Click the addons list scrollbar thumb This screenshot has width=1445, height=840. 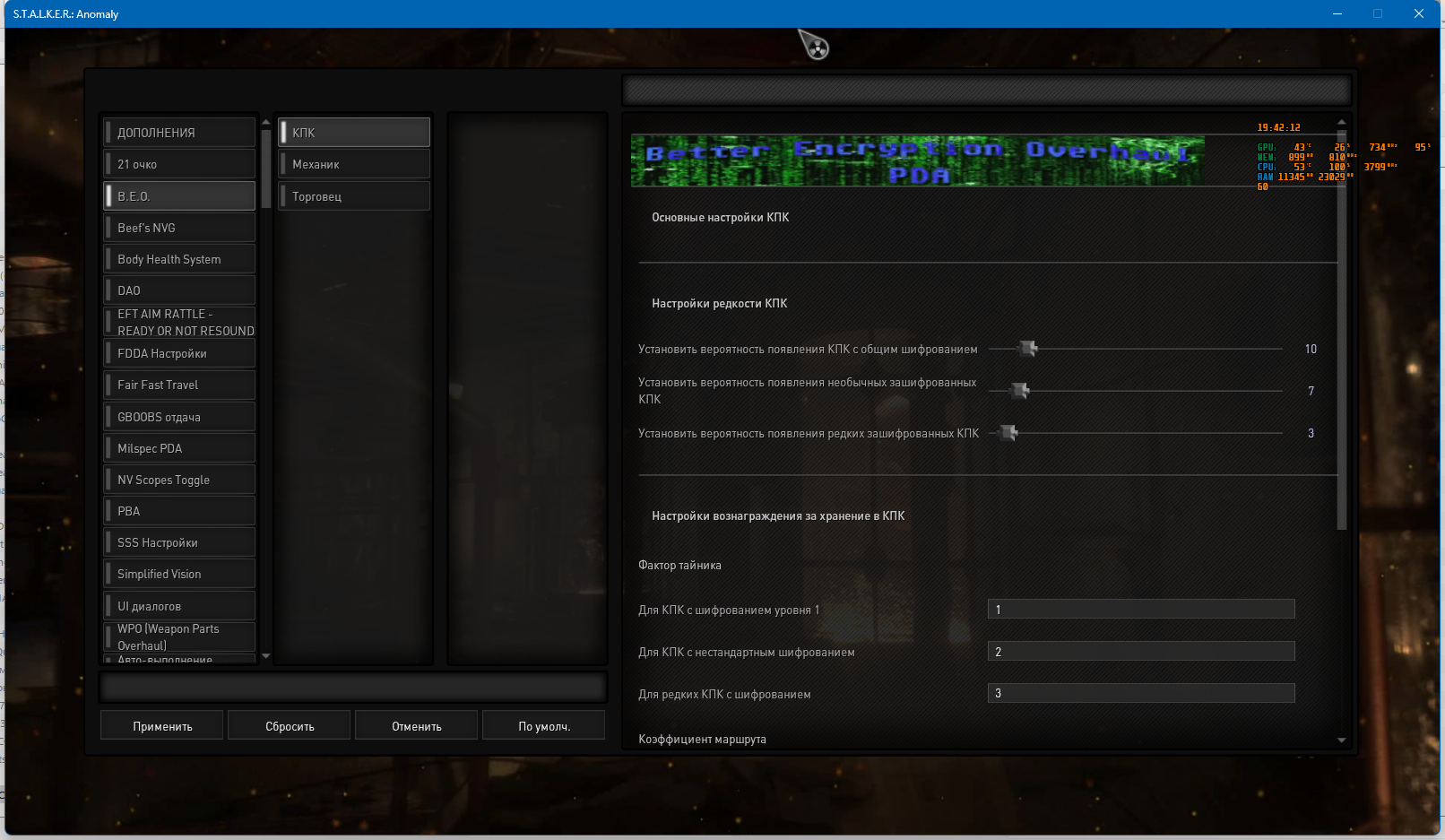click(265, 169)
